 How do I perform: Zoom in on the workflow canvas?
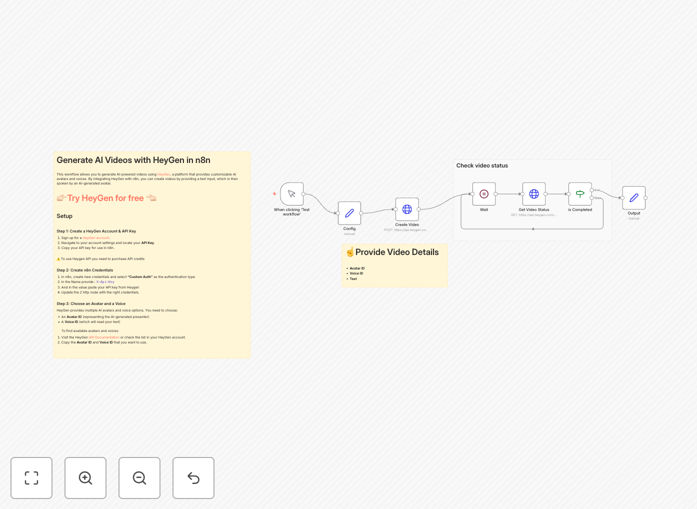pos(85,478)
